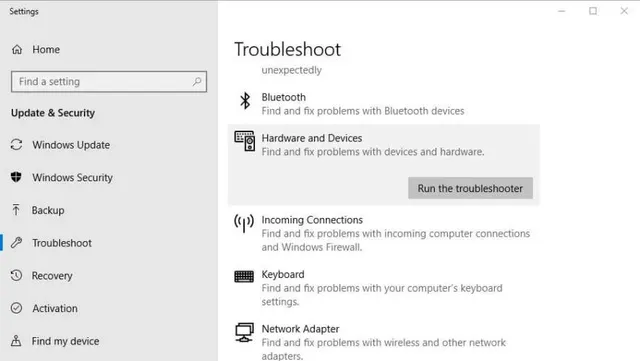The width and height of the screenshot is (640, 361).
Task: Click the Update & Security heading
Action: 53,113
